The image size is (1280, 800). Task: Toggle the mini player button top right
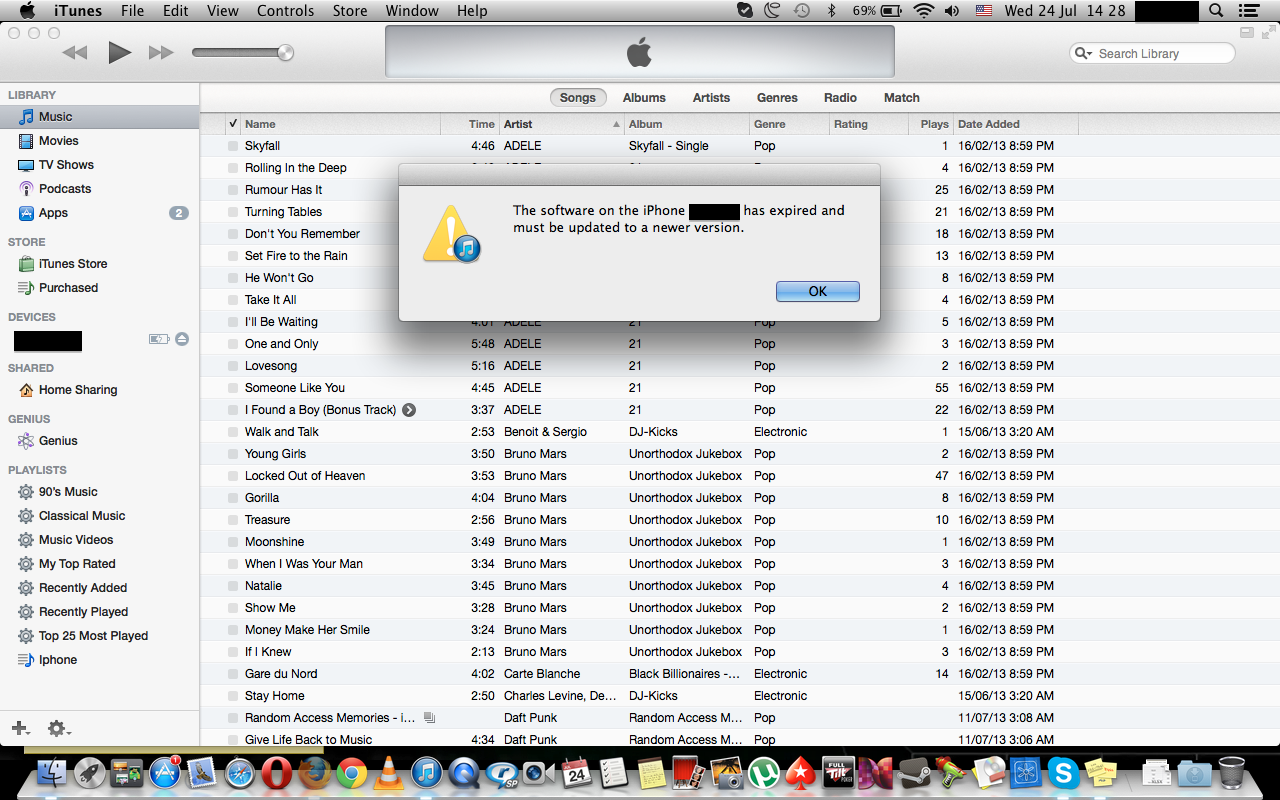tap(1246, 33)
